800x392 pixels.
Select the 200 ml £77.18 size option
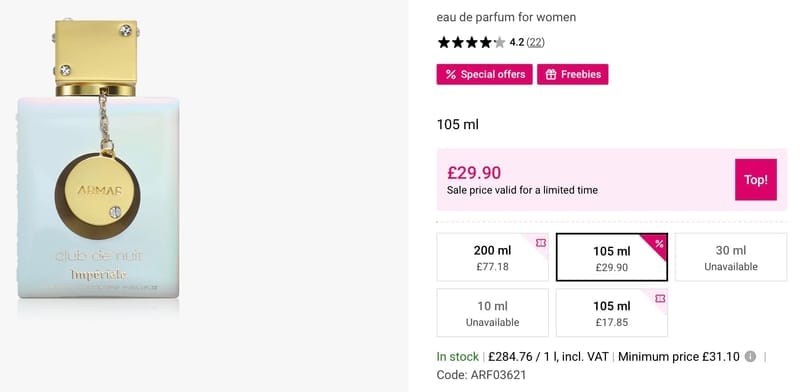tap(492, 257)
